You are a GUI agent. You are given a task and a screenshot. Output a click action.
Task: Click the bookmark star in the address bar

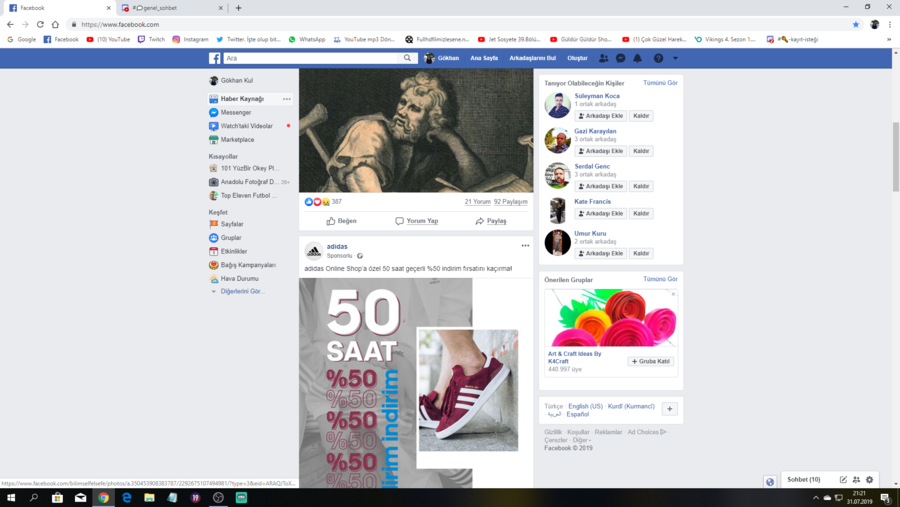(856, 25)
